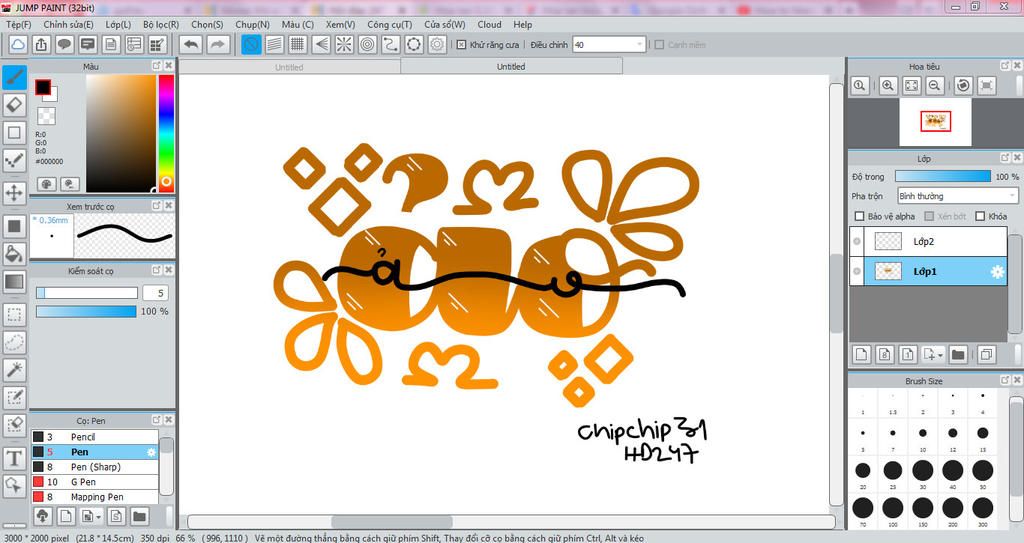This screenshot has width=1024, height=543.
Task: Enable the Crisscross grid snap guide
Action: (298, 44)
